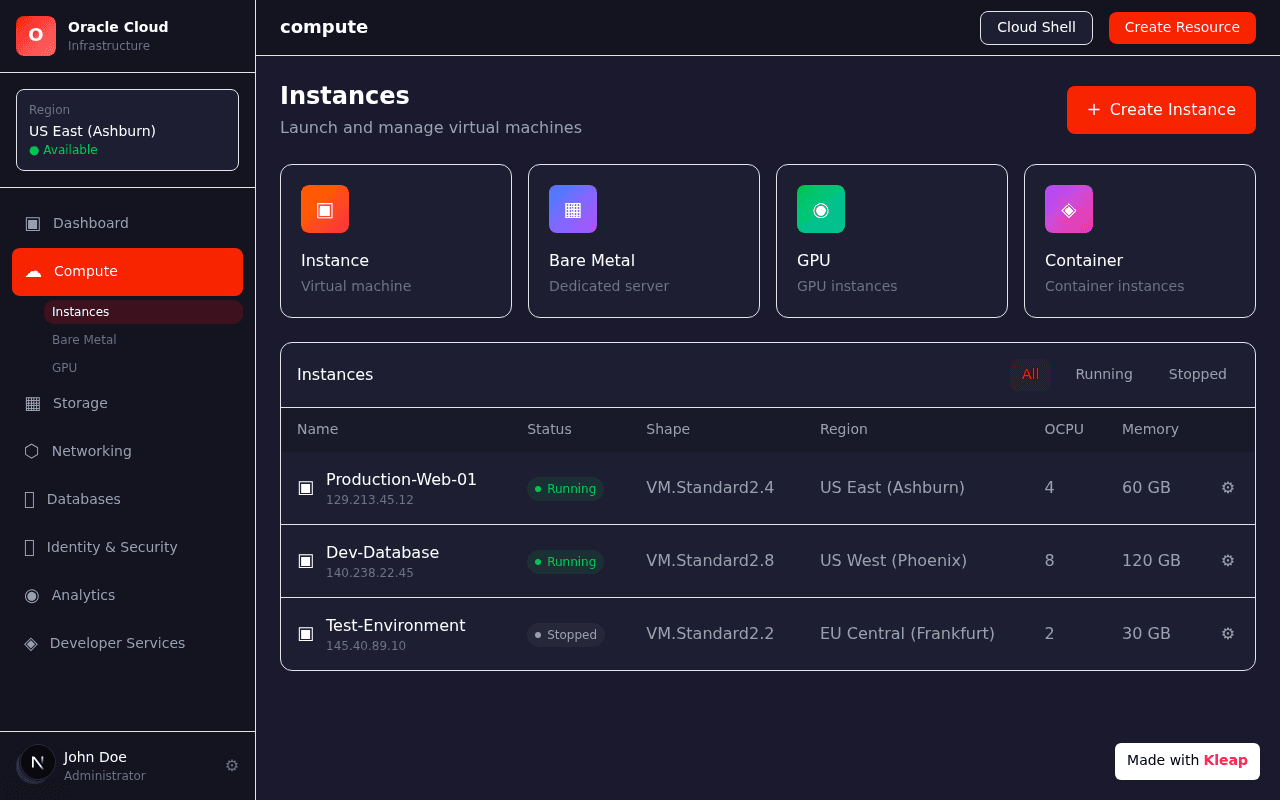Collapse the Compute sidebar section

127,272
